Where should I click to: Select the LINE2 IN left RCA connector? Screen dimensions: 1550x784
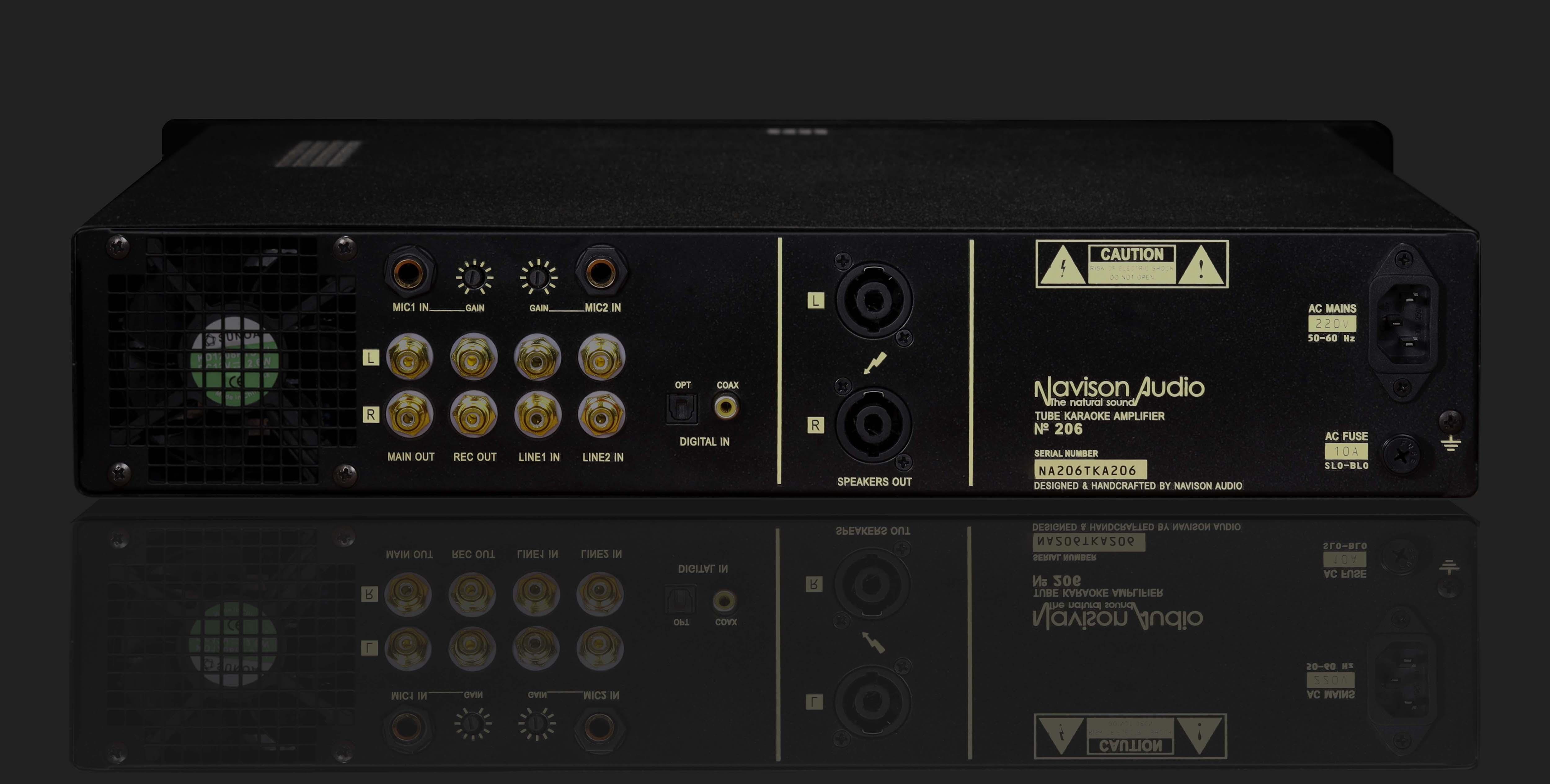coord(602,357)
